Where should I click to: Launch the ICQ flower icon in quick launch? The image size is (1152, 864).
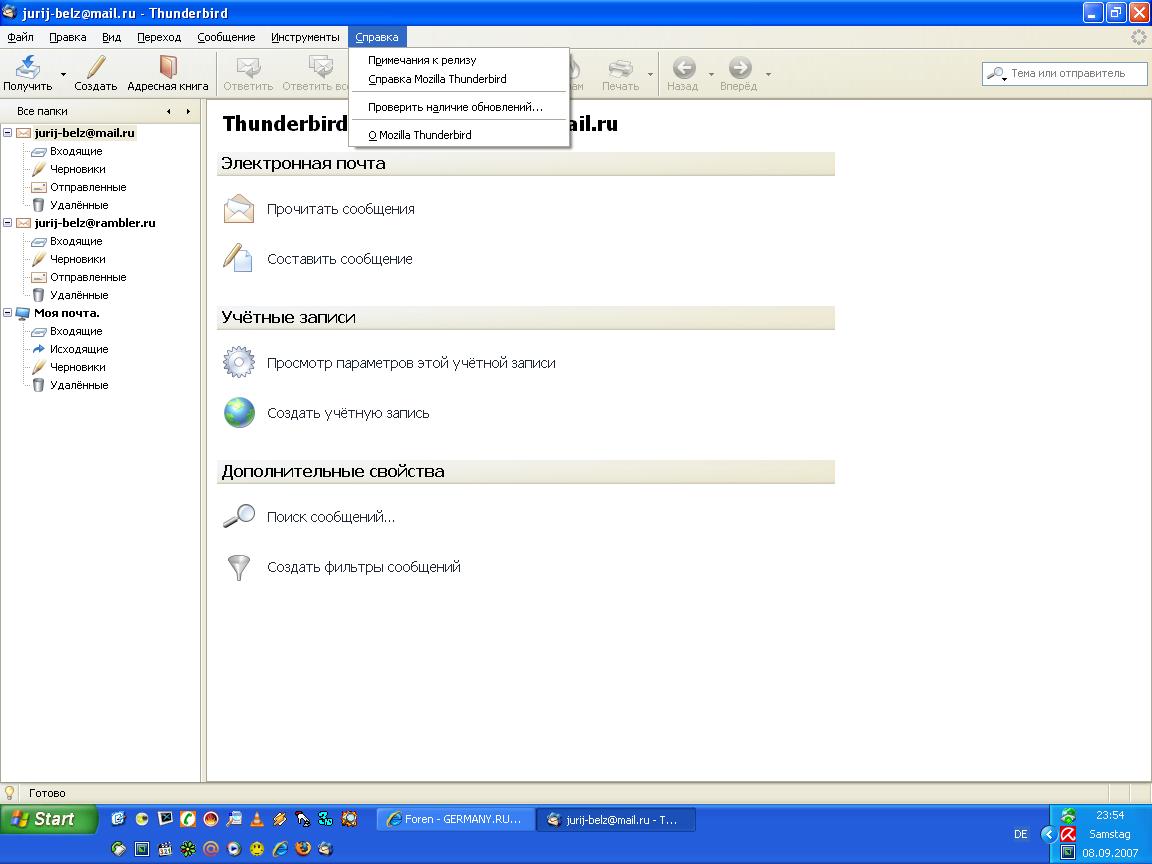coord(188,849)
